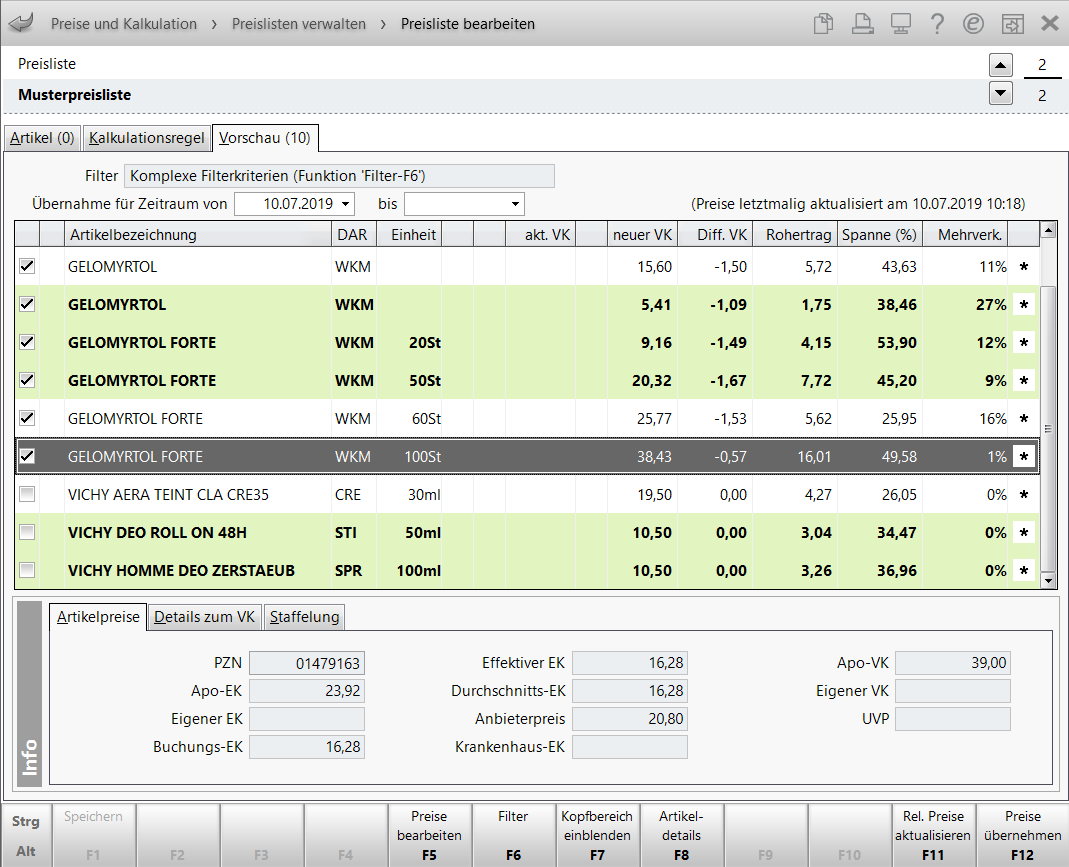This screenshot has height=867, width=1069.
Task: Click the star of VICHY AERA TEINT row
Action: point(1023,495)
